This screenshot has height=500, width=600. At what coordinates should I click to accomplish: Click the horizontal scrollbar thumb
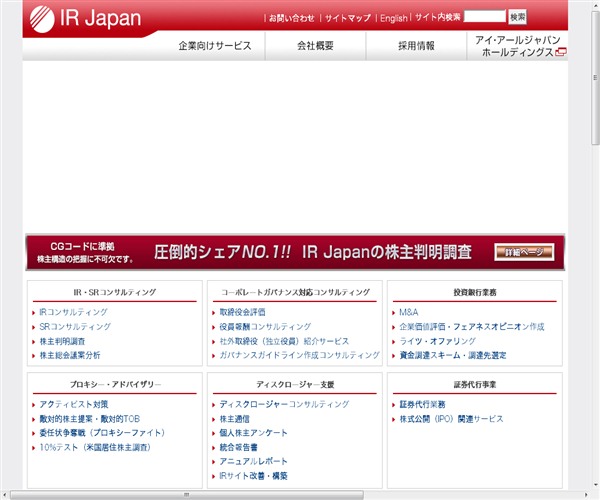pyautogui.click(x=187, y=495)
